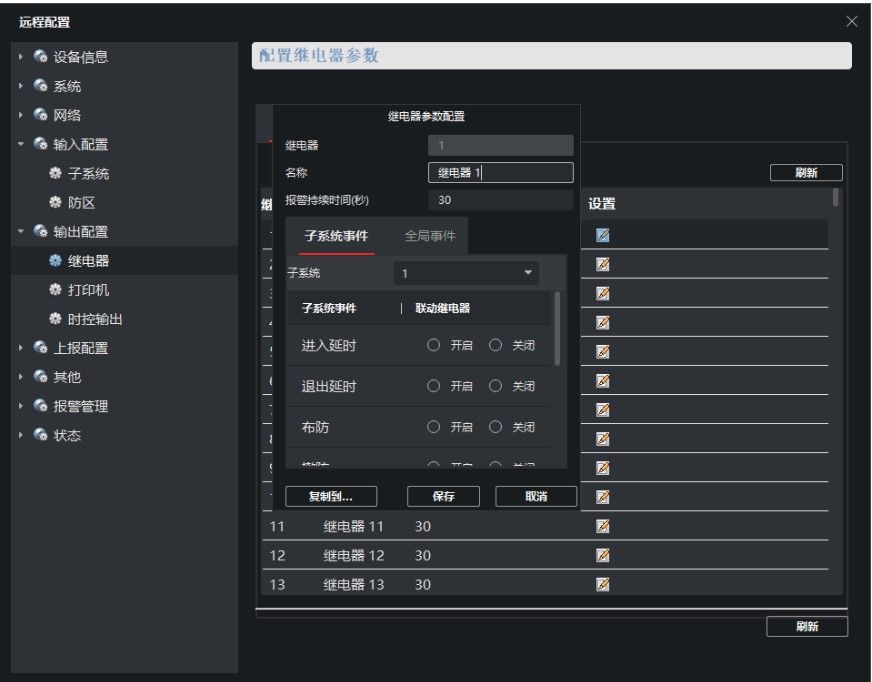Viewport: 872px width, 682px height.
Task: Switch to the 子系统事件 tab
Action: tap(336, 236)
